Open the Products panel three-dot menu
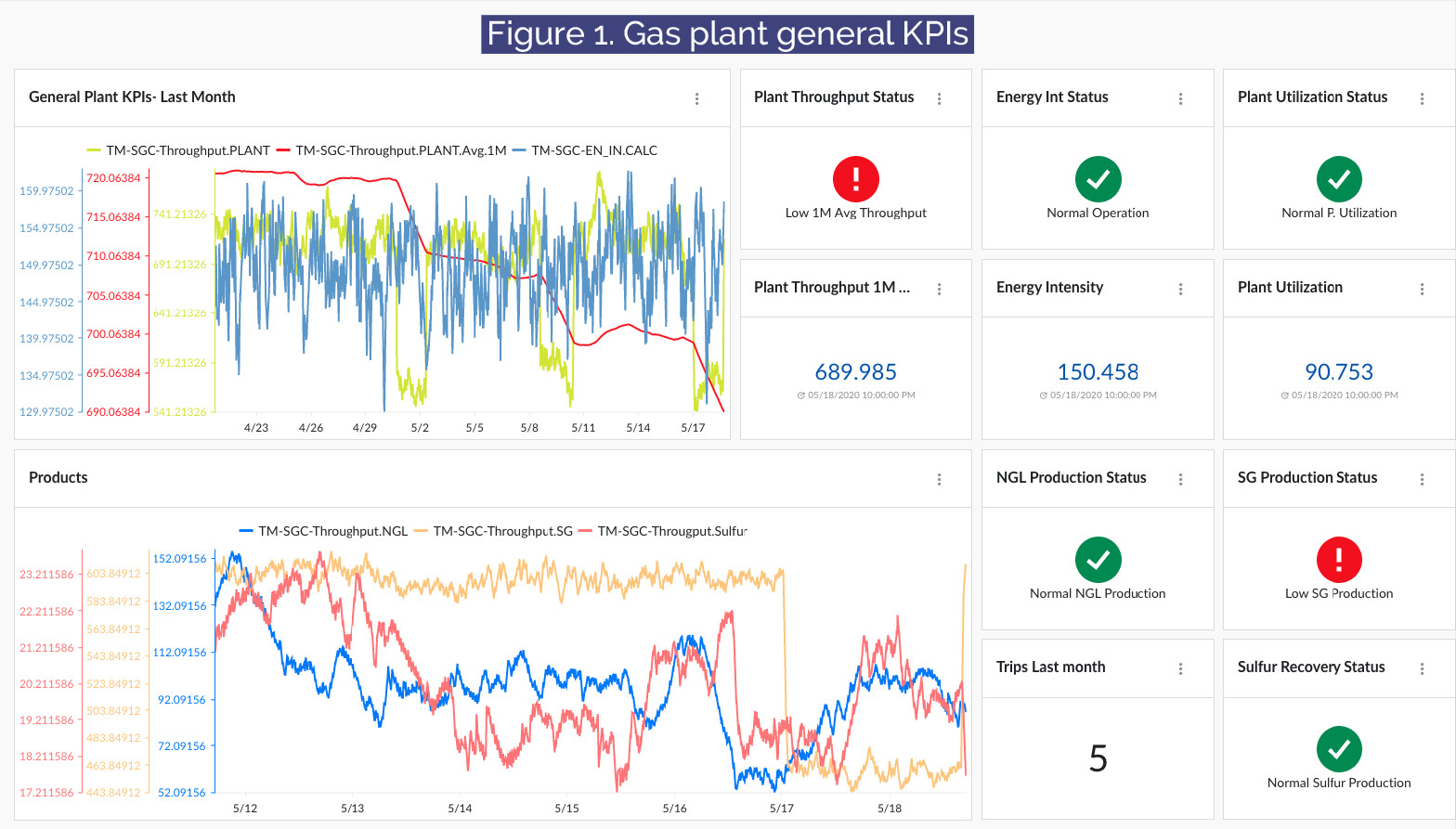The height and width of the screenshot is (829, 1456). tap(939, 479)
